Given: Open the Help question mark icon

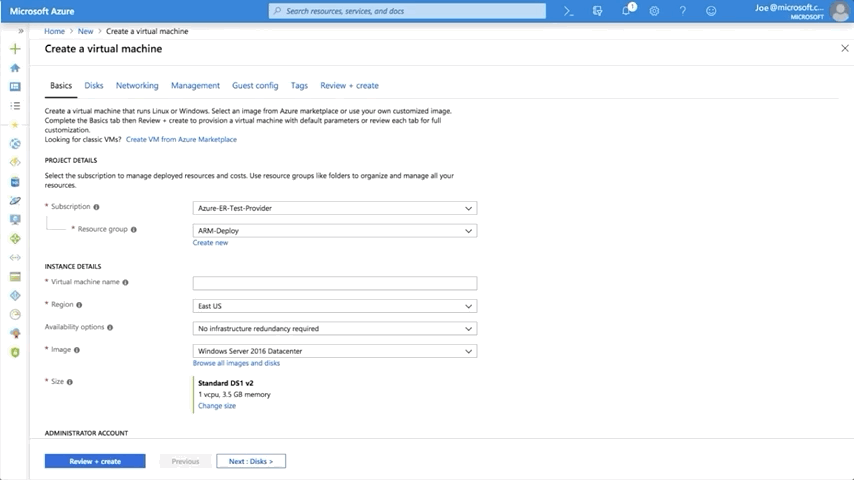Looking at the screenshot, I should 682,11.
